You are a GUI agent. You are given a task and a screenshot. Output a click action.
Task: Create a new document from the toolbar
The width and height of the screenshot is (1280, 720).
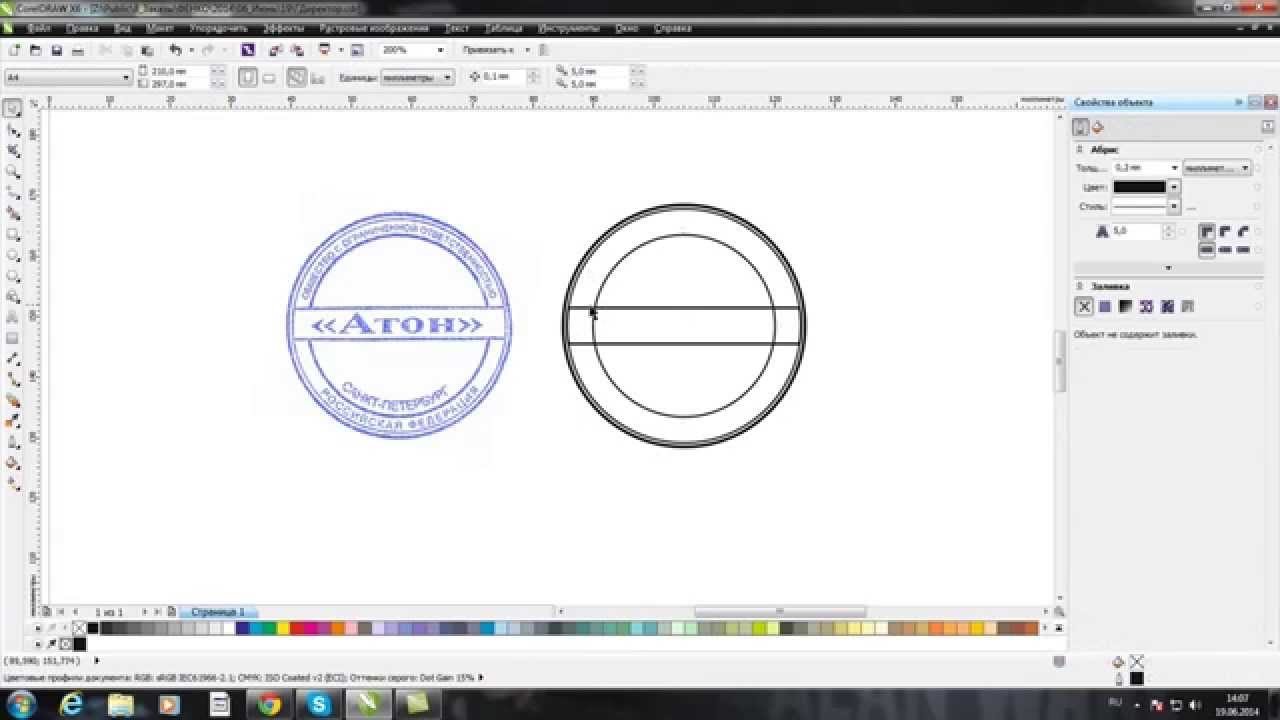(14, 50)
